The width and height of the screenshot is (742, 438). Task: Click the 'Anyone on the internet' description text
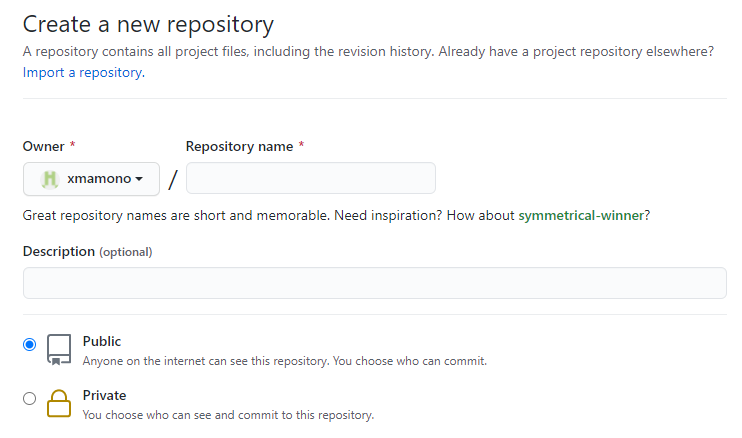(285, 361)
